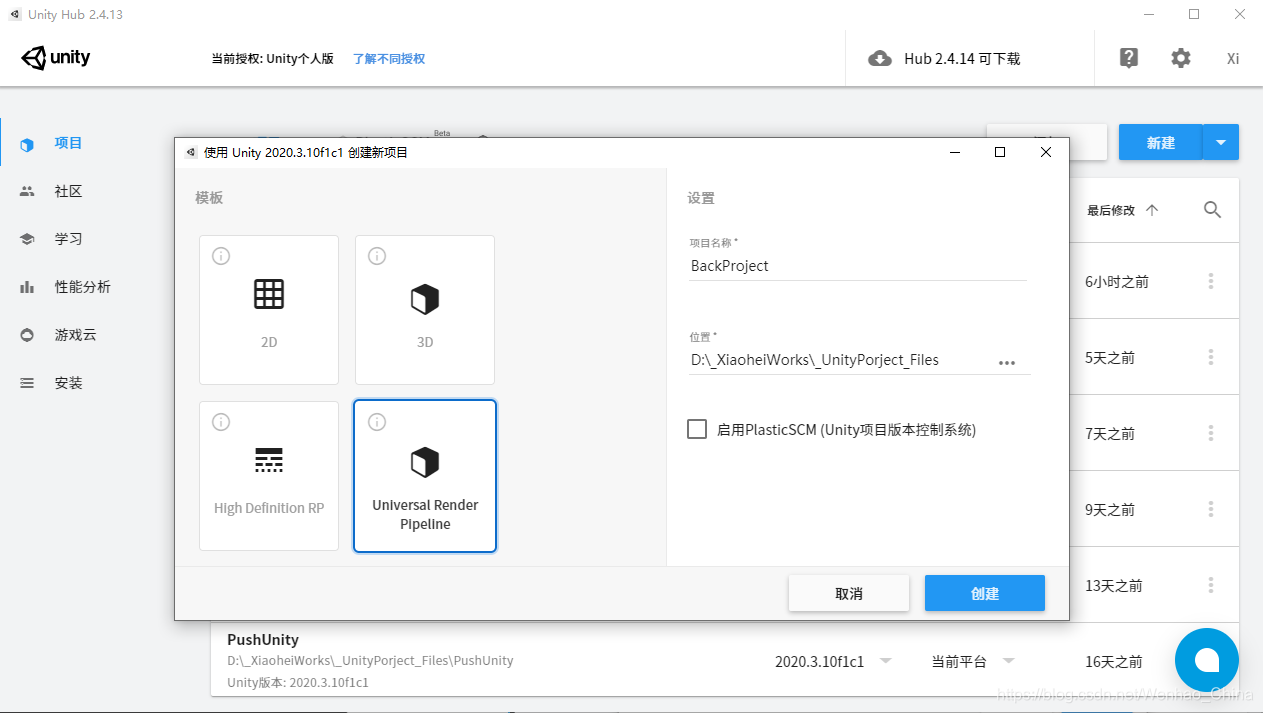Show info for High Definition RP template
The width and height of the screenshot is (1263, 713).
221,423
